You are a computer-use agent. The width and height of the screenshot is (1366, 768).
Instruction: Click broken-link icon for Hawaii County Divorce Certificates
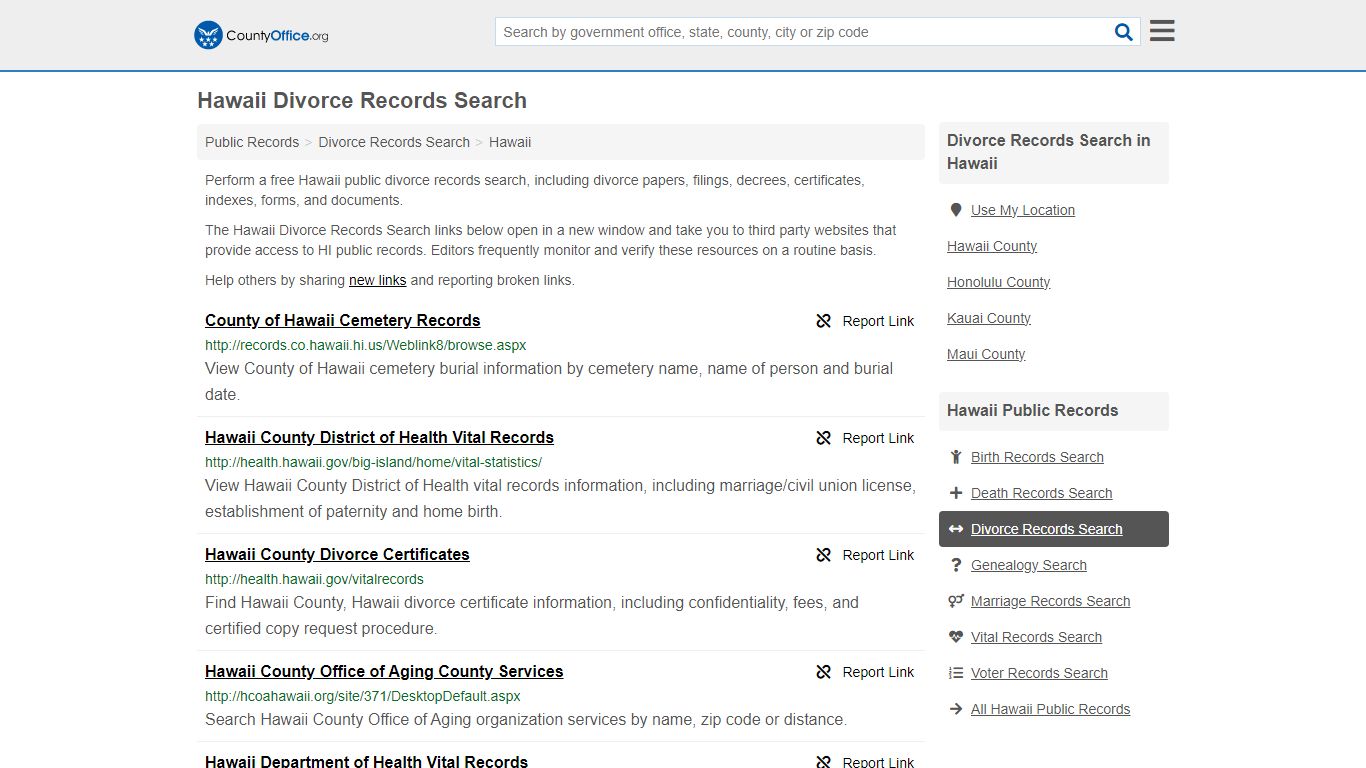point(824,555)
